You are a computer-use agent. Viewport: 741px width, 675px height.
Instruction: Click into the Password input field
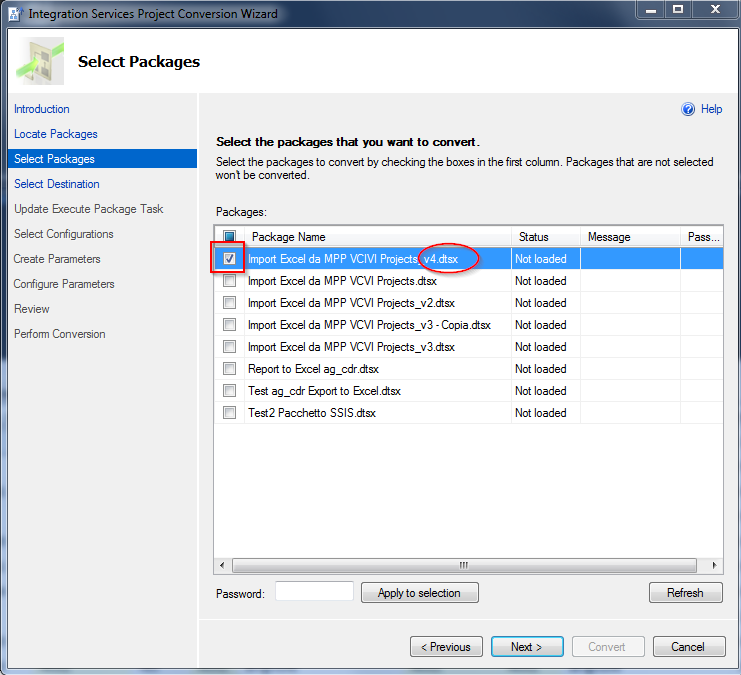pyautogui.click(x=314, y=591)
